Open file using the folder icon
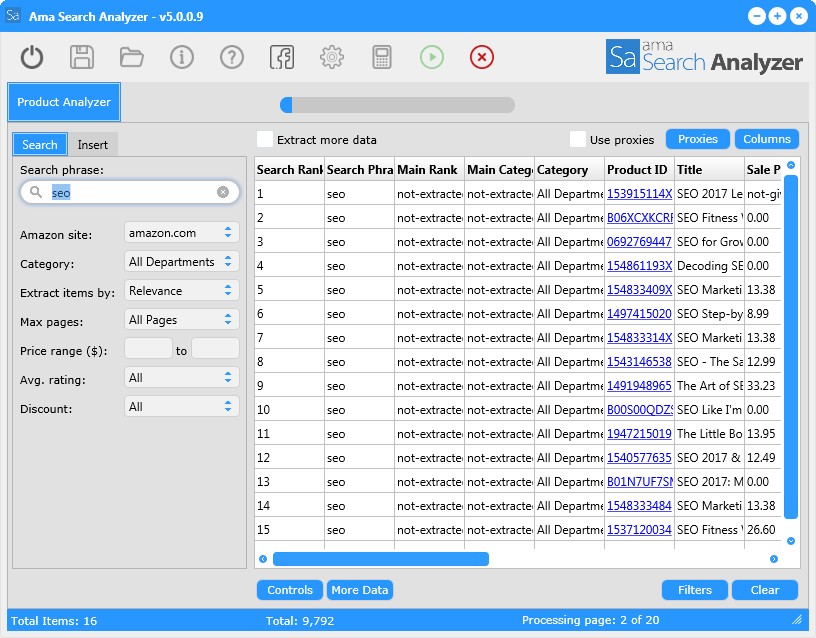Screen dimensions: 816x638 [132, 57]
